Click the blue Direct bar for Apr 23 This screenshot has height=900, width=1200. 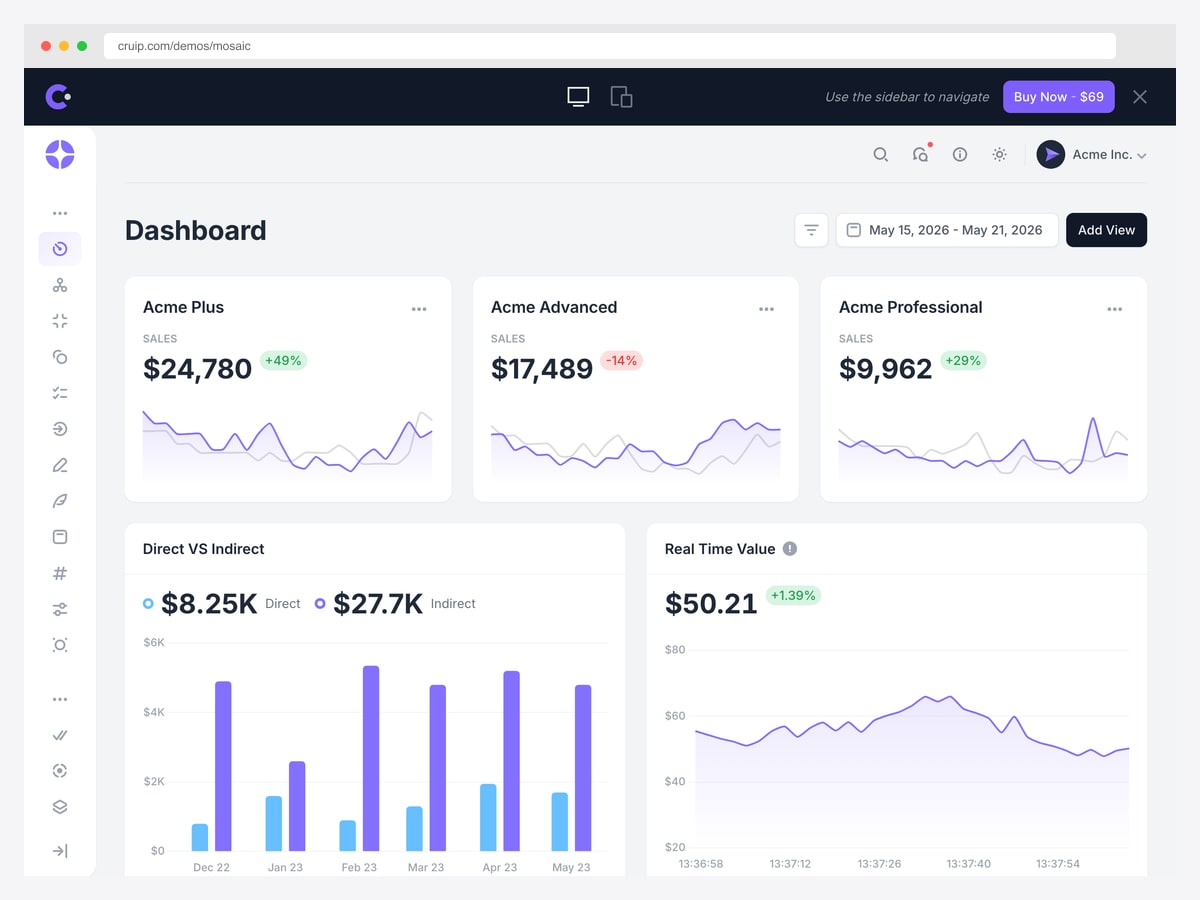(488, 817)
